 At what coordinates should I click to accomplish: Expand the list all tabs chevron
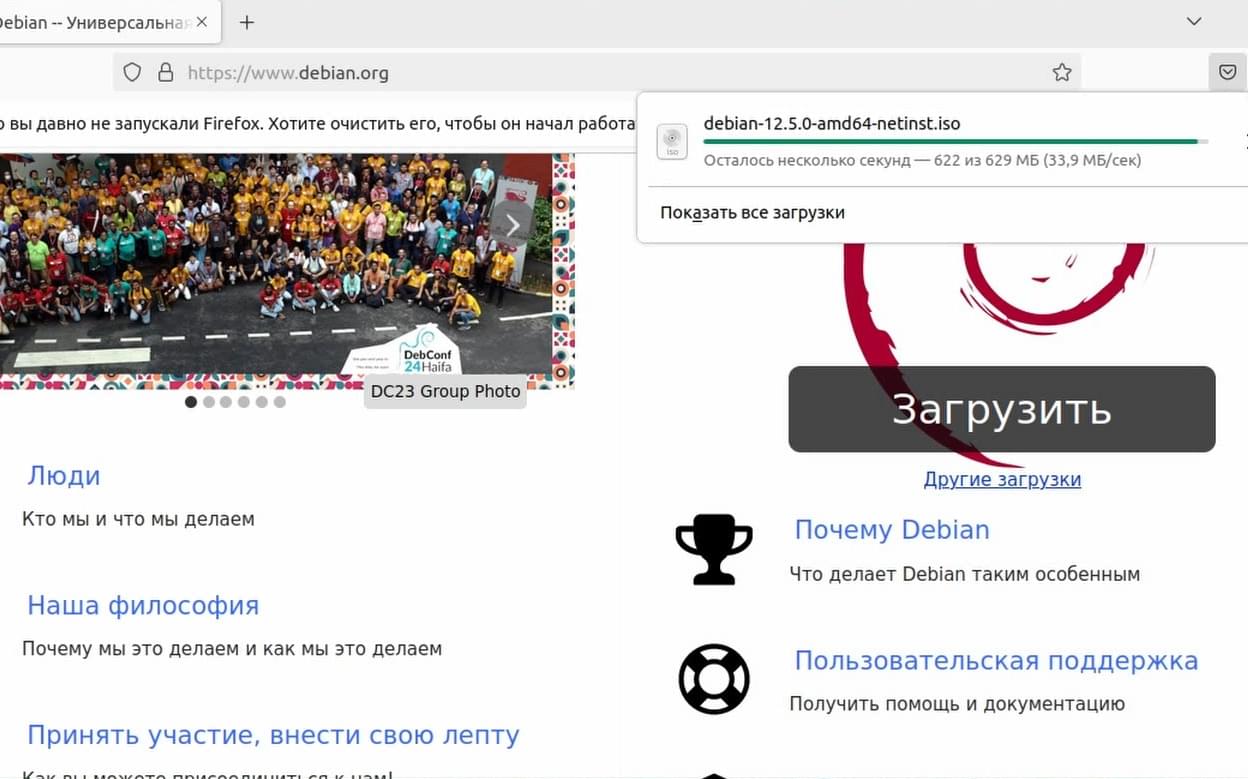coord(1193,21)
